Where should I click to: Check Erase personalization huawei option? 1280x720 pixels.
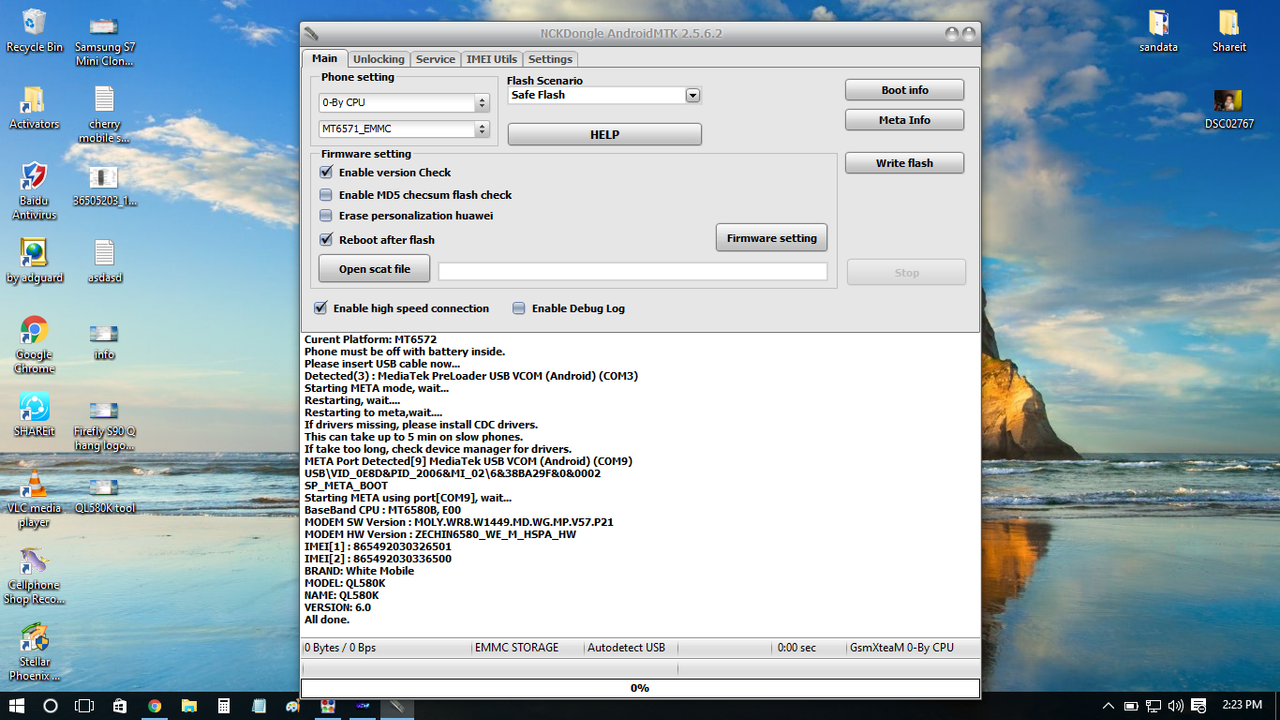coord(326,215)
